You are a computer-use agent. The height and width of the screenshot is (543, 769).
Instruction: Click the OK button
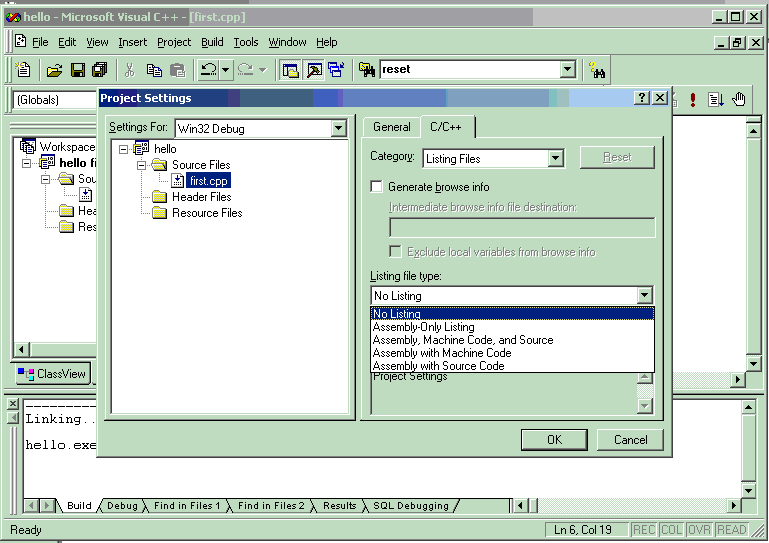click(554, 440)
